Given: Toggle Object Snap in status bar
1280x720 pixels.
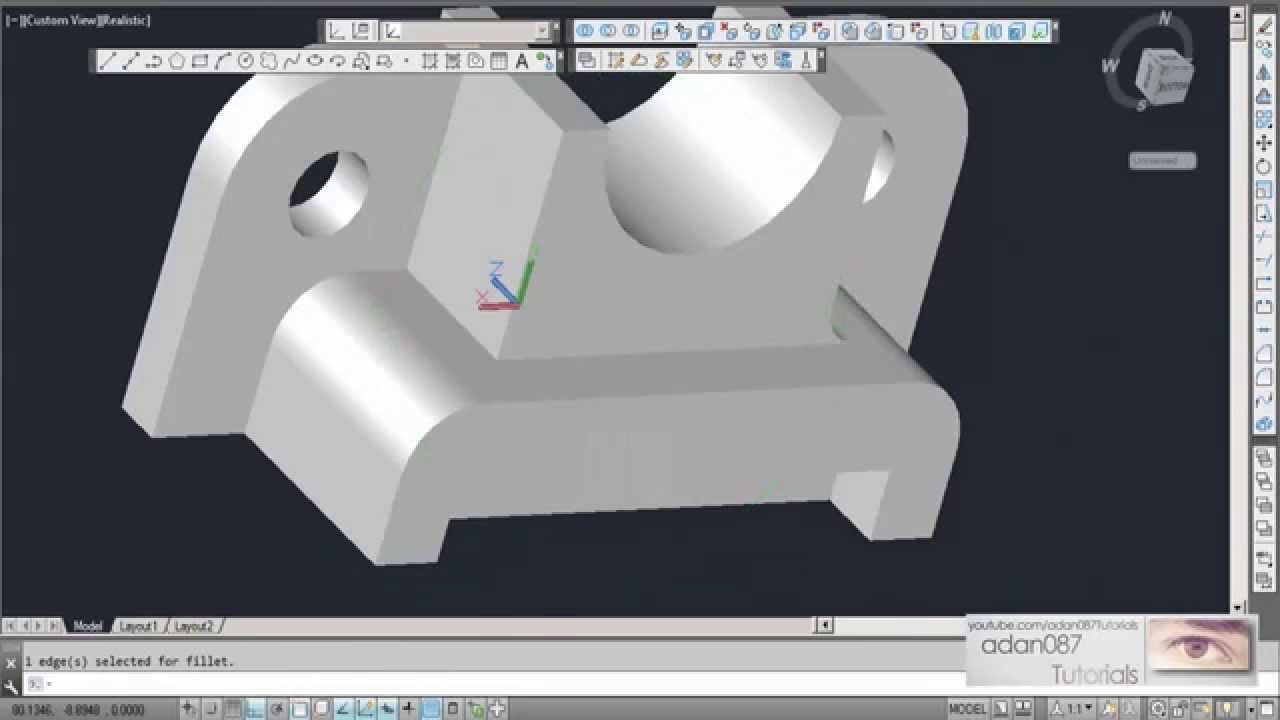Looking at the screenshot, I should (299, 709).
